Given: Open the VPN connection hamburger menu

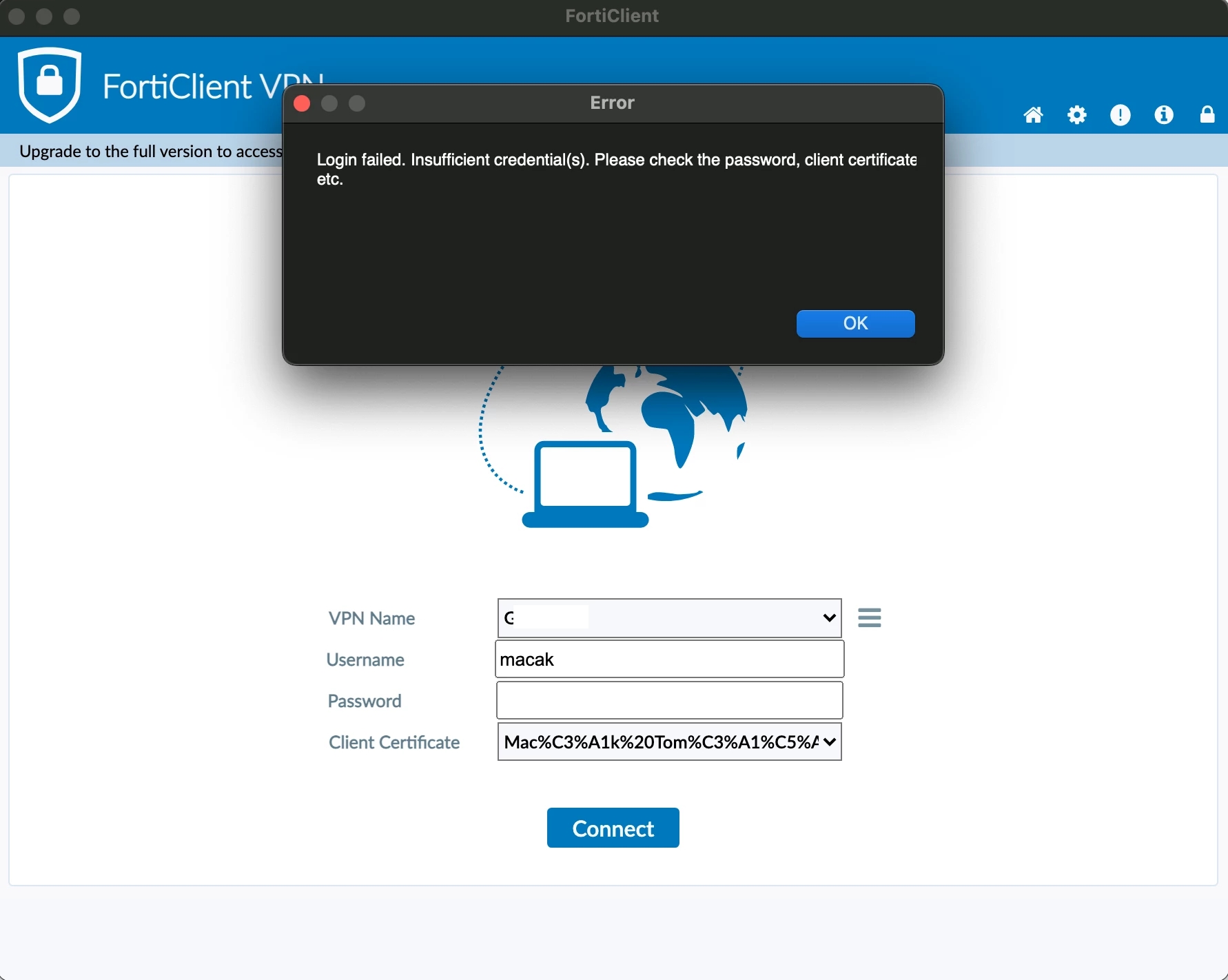Looking at the screenshot, I should point(870,617).
